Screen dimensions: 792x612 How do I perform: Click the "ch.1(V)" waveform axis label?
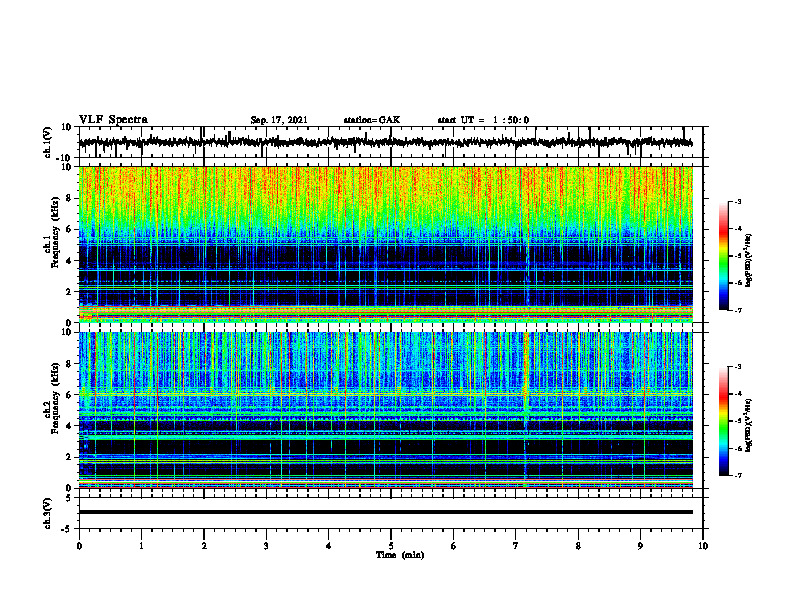pos(48,142)
